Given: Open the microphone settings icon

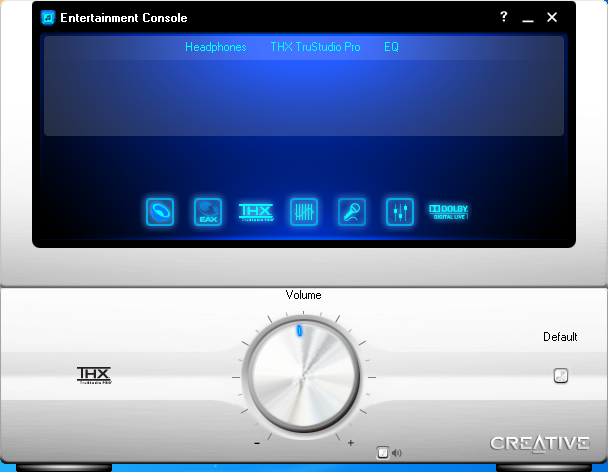Looking at the screenshot, I should 351,212.
